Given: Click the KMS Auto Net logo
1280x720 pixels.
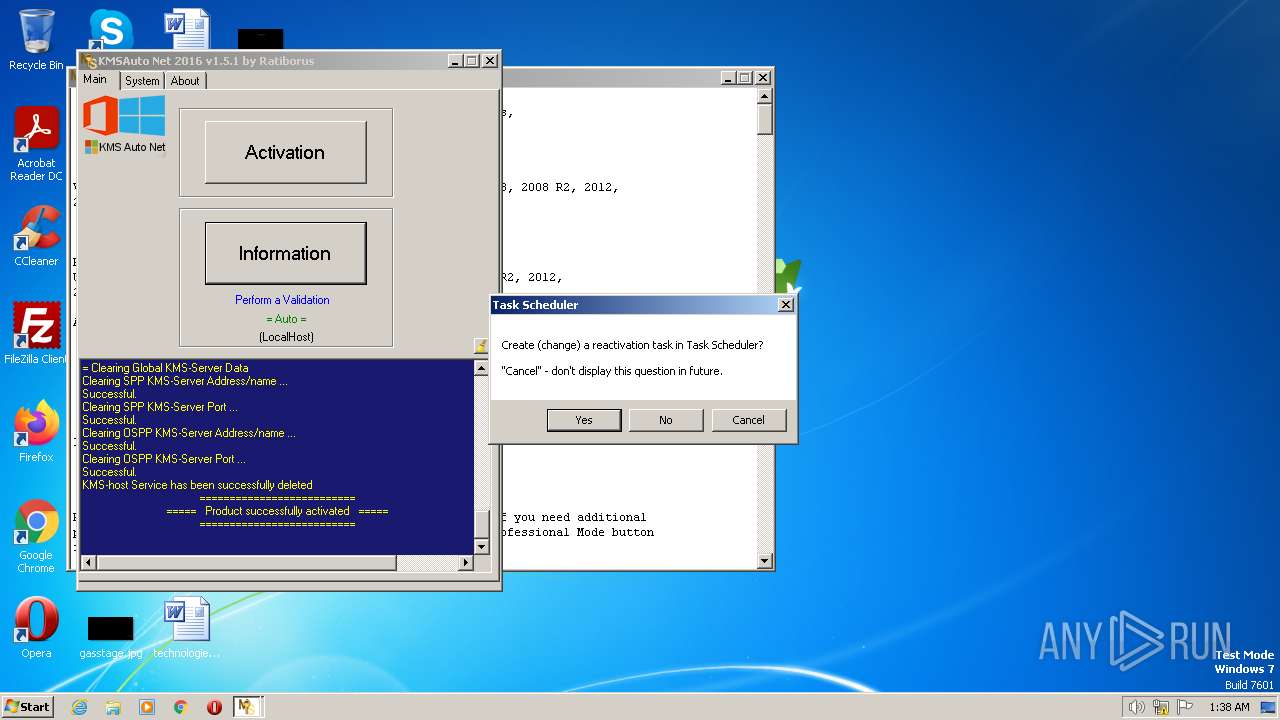Looking at the screenshot, I should (124, 124).
